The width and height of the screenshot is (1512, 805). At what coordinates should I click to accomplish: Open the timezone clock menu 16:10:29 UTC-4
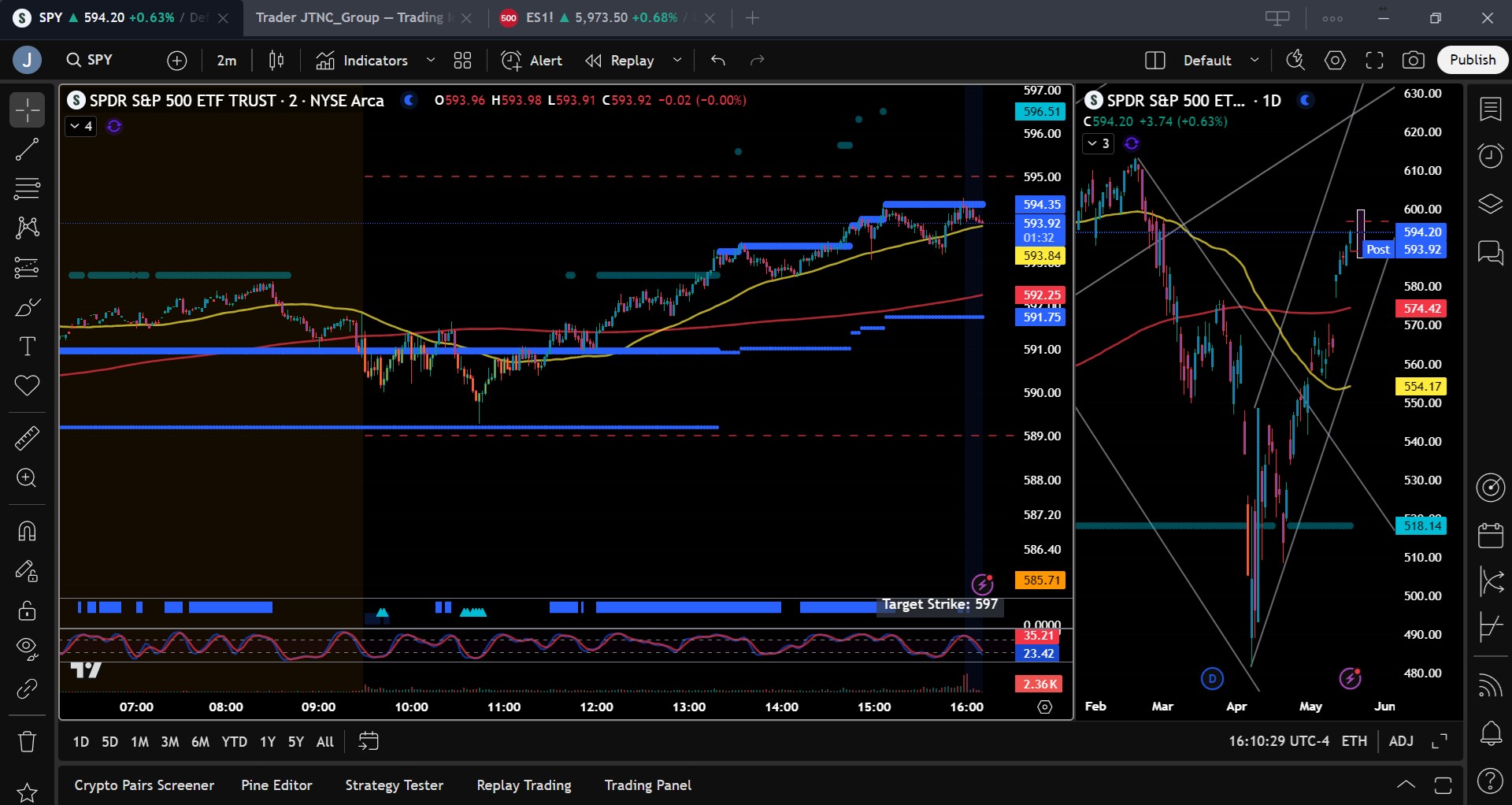tap(1279, 741)
